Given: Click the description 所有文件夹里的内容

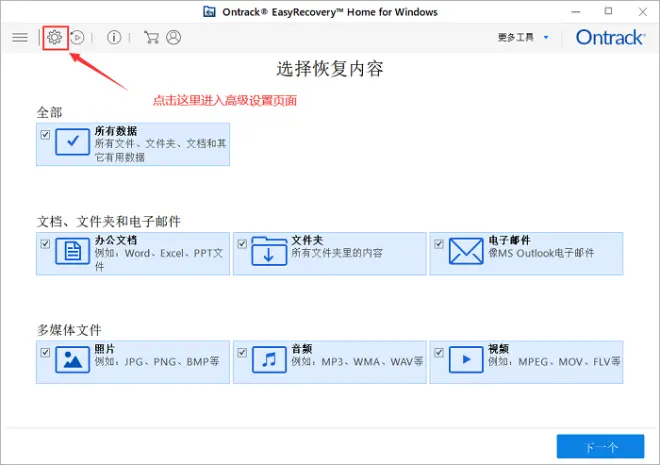Looking at the screenshot, I should pos(337,253).
